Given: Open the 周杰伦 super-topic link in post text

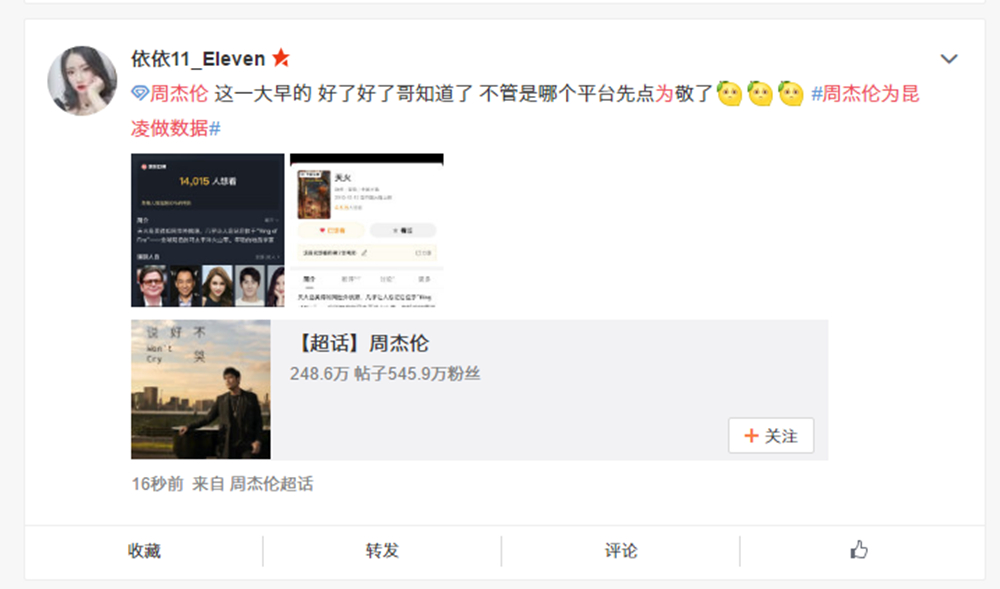Looking at the screenshot, I should (x=179, y=94).
